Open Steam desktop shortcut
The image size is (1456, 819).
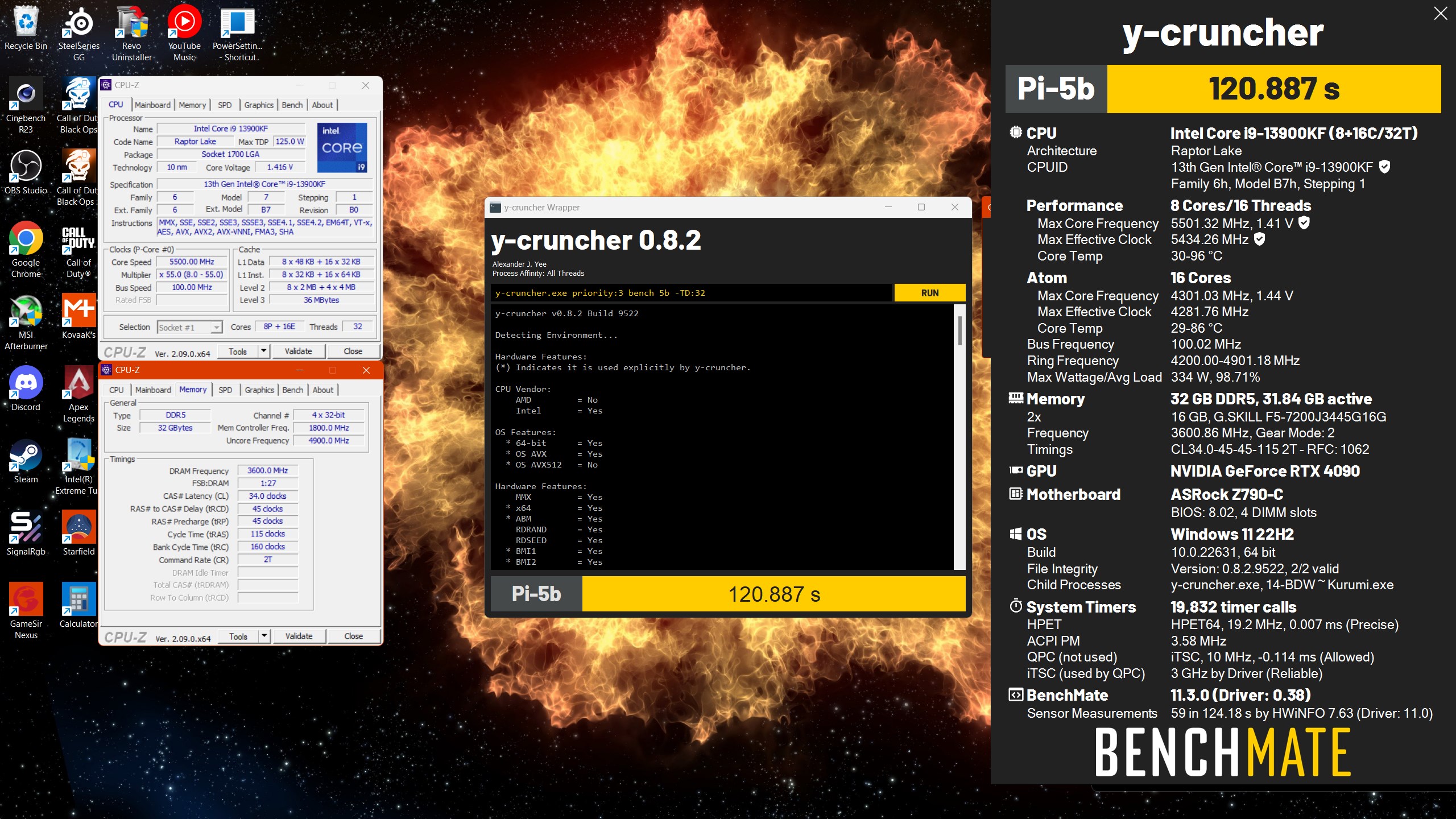(x=26, y=461)
